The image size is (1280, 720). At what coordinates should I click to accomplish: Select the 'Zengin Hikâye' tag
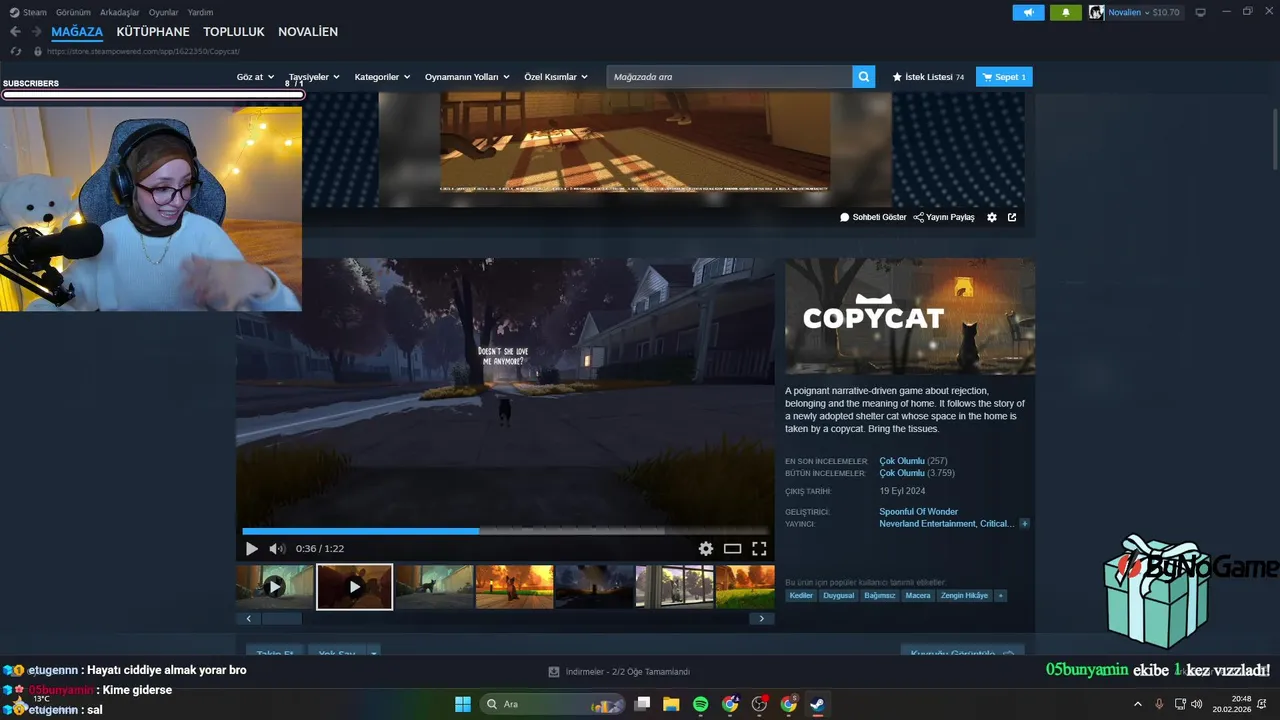(964, 595)
